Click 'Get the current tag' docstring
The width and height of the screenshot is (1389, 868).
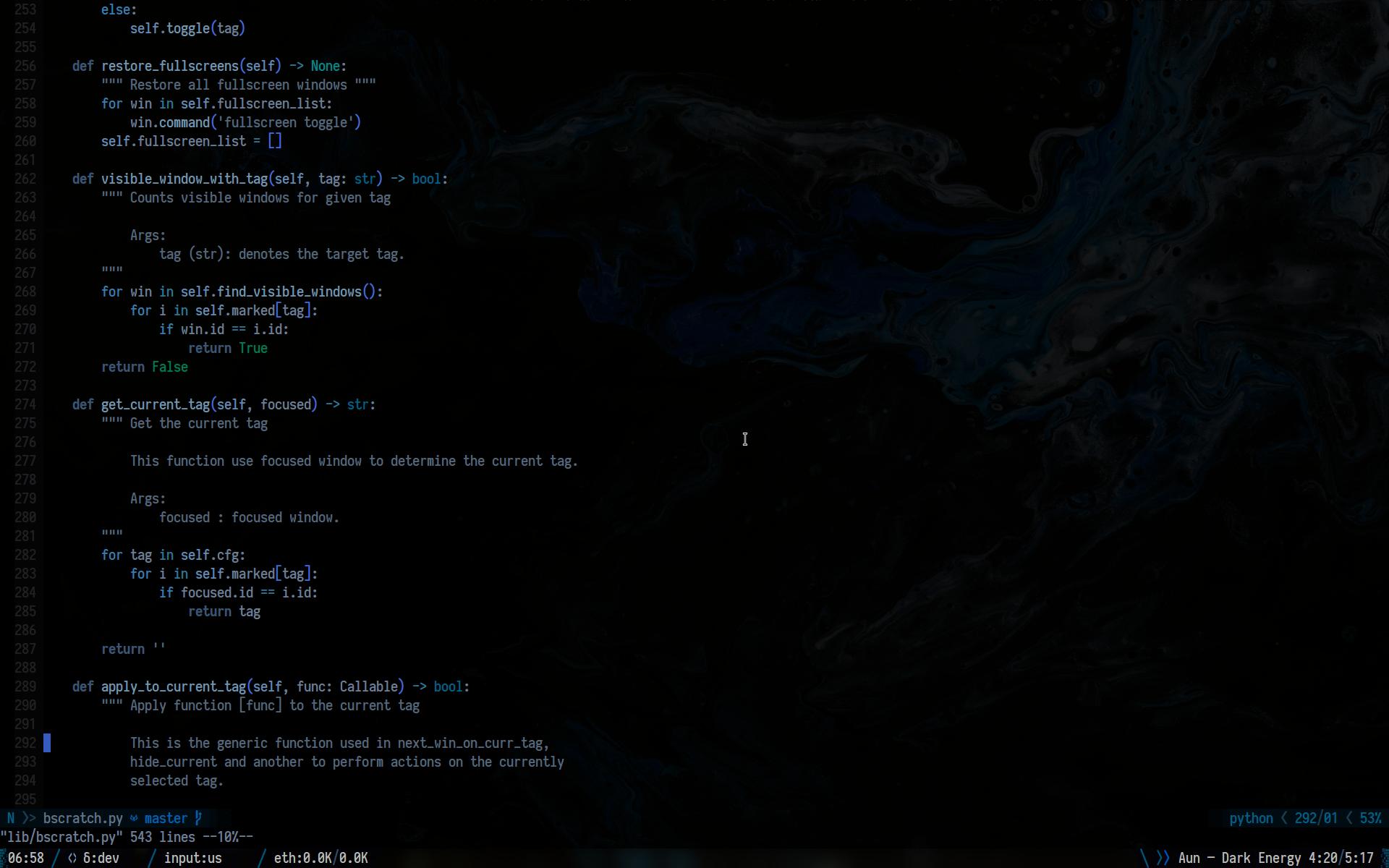click(x=199, y=423)
